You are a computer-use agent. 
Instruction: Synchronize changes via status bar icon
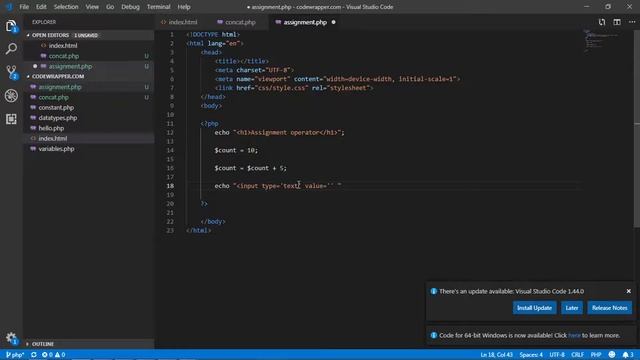pyautogui.click(x=33, y=355)
